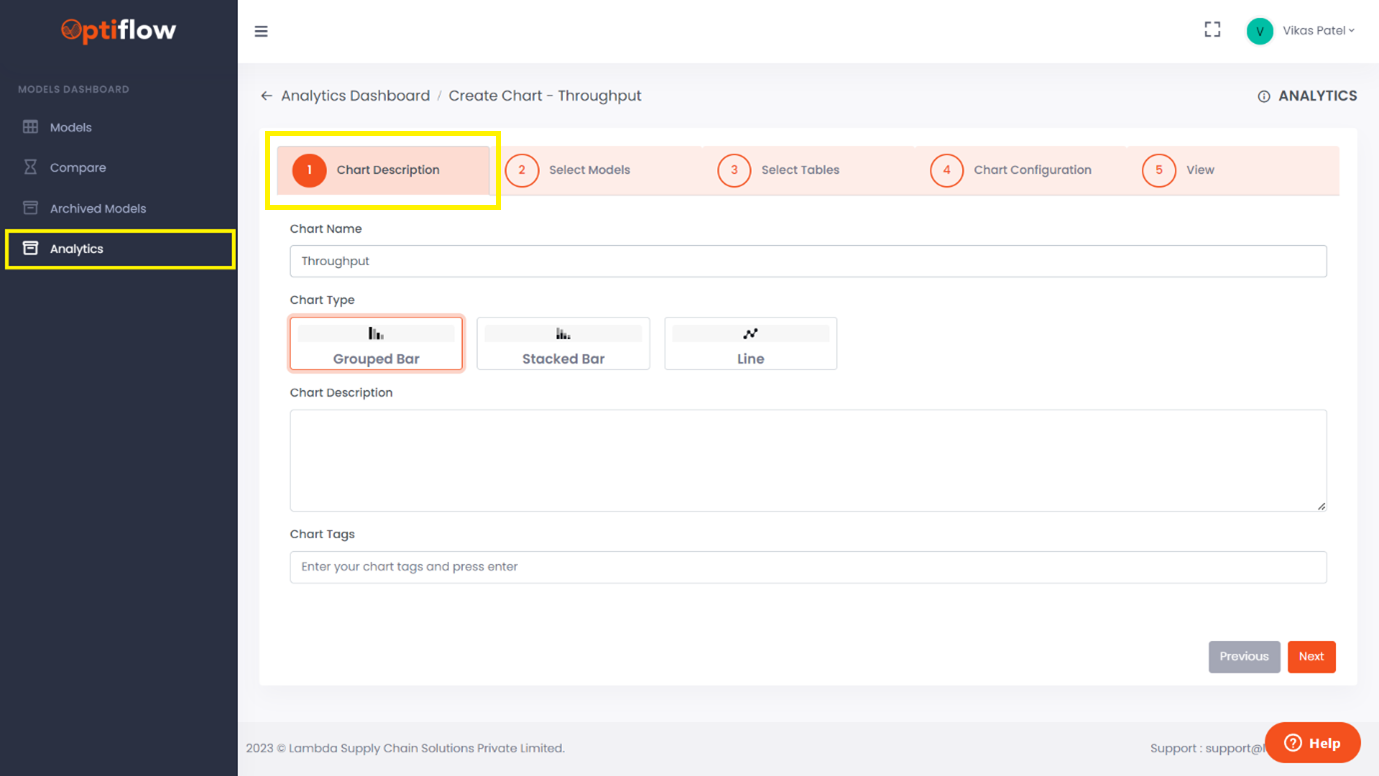Click the back arrow beside the breadcrumb
Image resolution: width=1379 pixels, height=776 pixels.
(266, 95)
